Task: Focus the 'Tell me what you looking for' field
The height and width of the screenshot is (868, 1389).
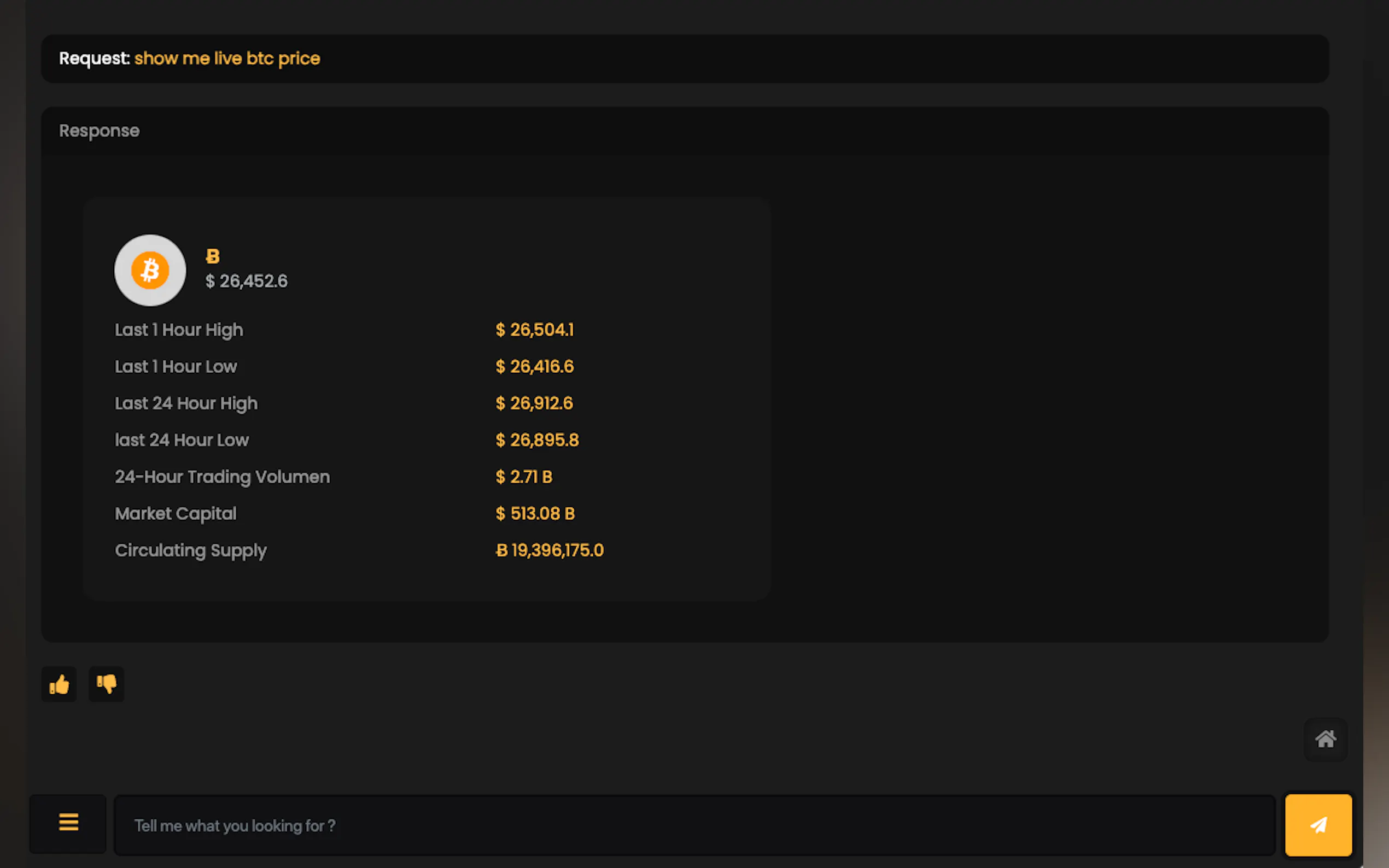Action: click(694, 825)
